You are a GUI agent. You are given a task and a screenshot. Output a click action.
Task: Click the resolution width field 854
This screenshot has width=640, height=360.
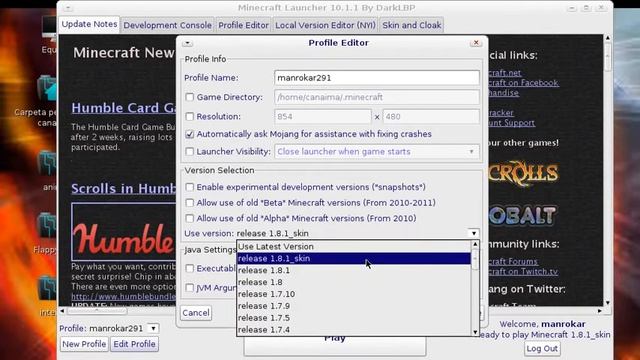point(323,116)
